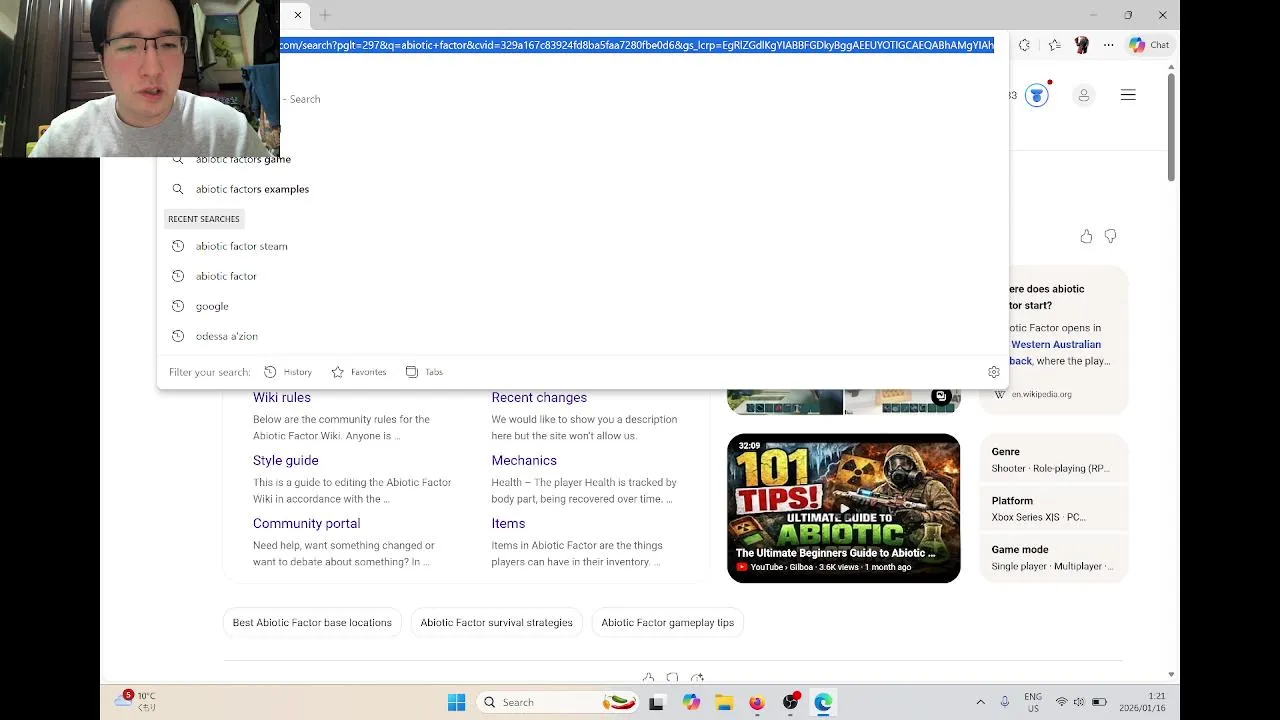
Task: Search Abiotic Factor gameplay tips
Action: coord(667,622)
